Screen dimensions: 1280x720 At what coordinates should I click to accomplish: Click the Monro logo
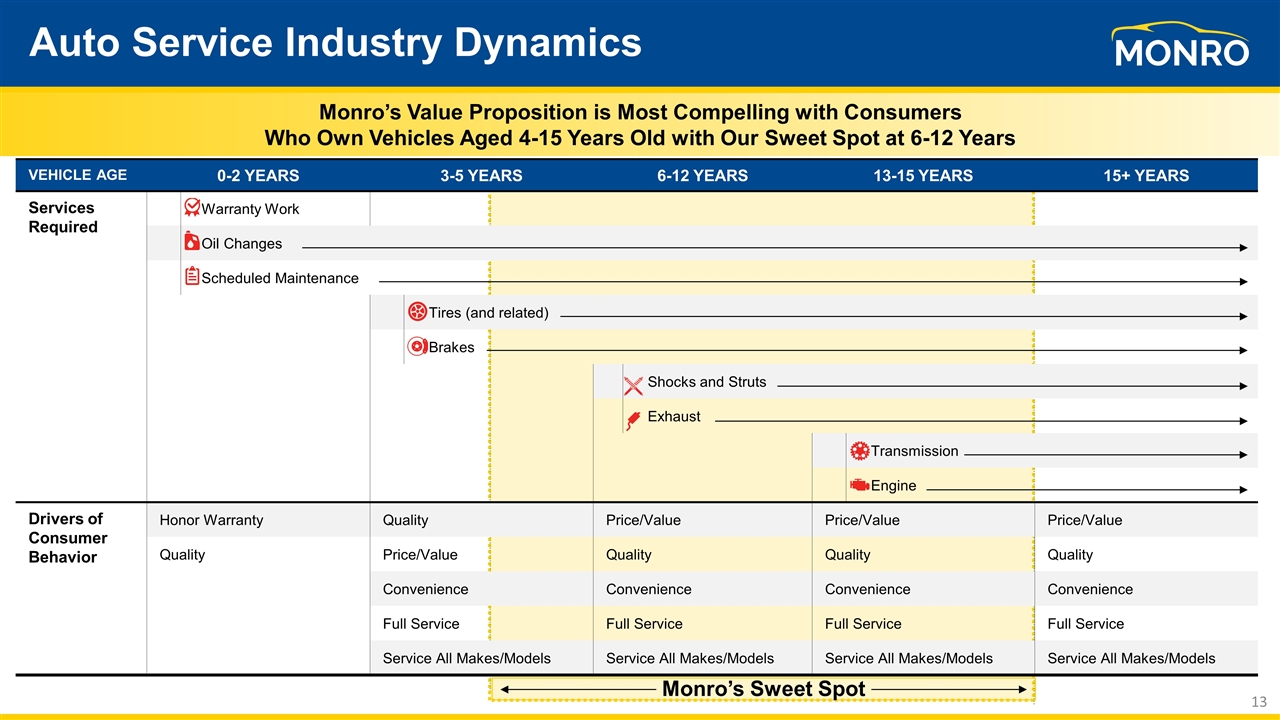(1182, 44)
